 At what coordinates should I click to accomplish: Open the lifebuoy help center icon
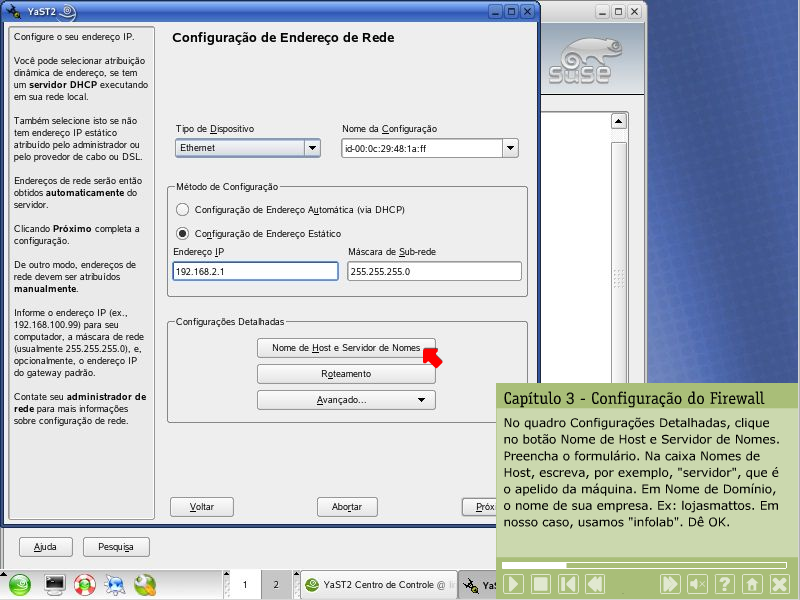pos(85,584)
